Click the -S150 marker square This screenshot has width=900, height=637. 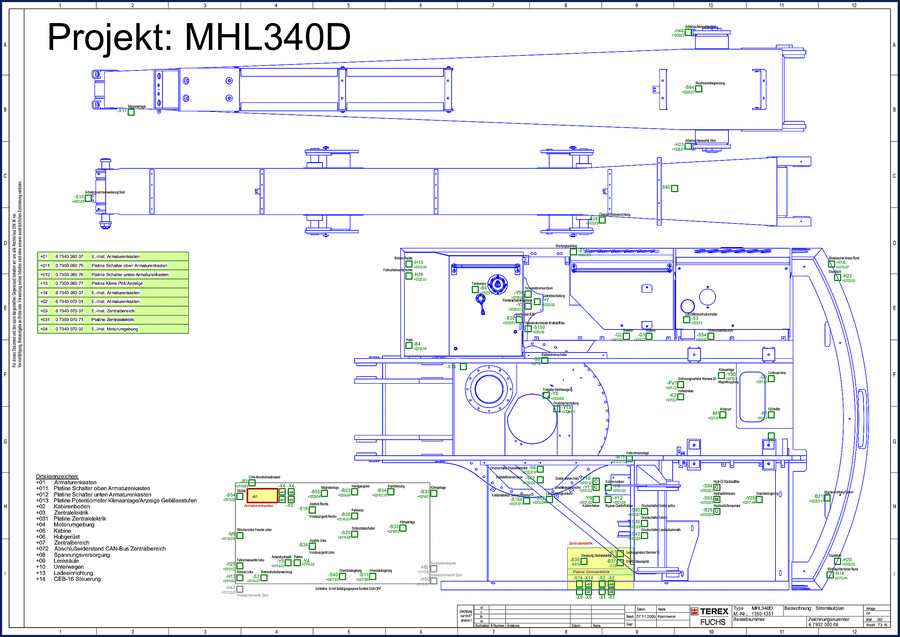(x=528, y=329)
